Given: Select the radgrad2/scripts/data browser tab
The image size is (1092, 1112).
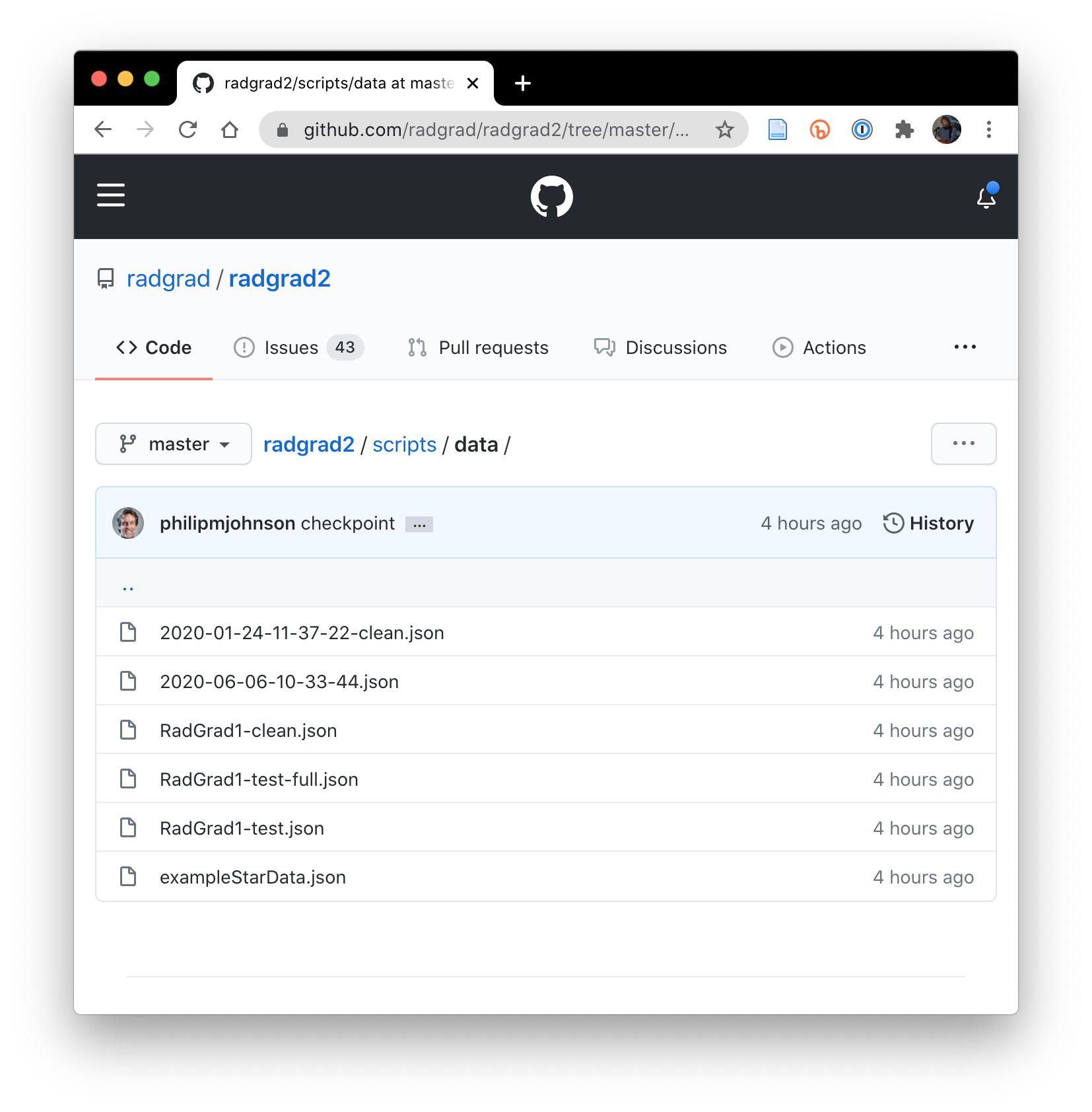Looking at the screenshot, I should (335, 83).
